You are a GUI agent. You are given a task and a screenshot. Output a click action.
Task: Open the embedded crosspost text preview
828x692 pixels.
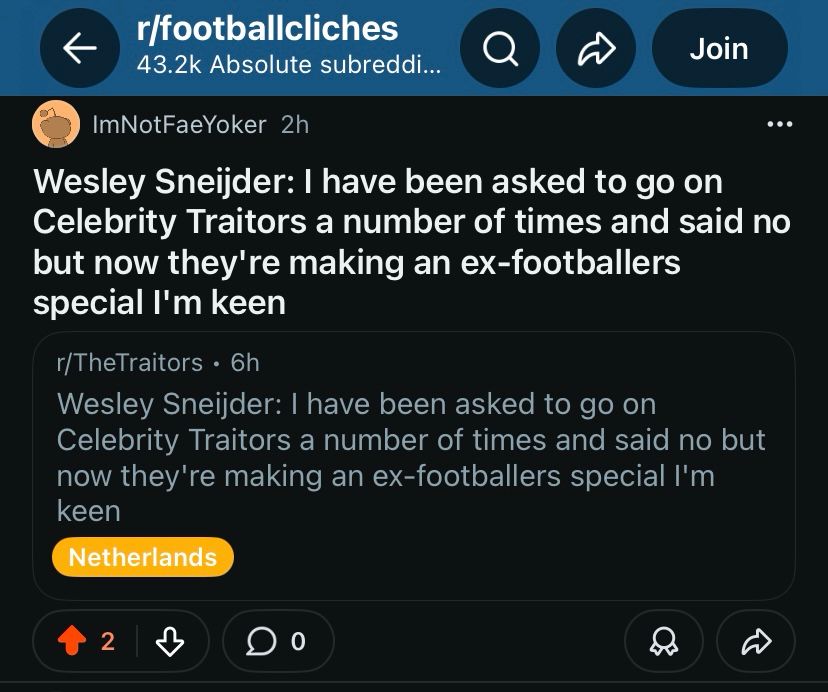[411, 457]
